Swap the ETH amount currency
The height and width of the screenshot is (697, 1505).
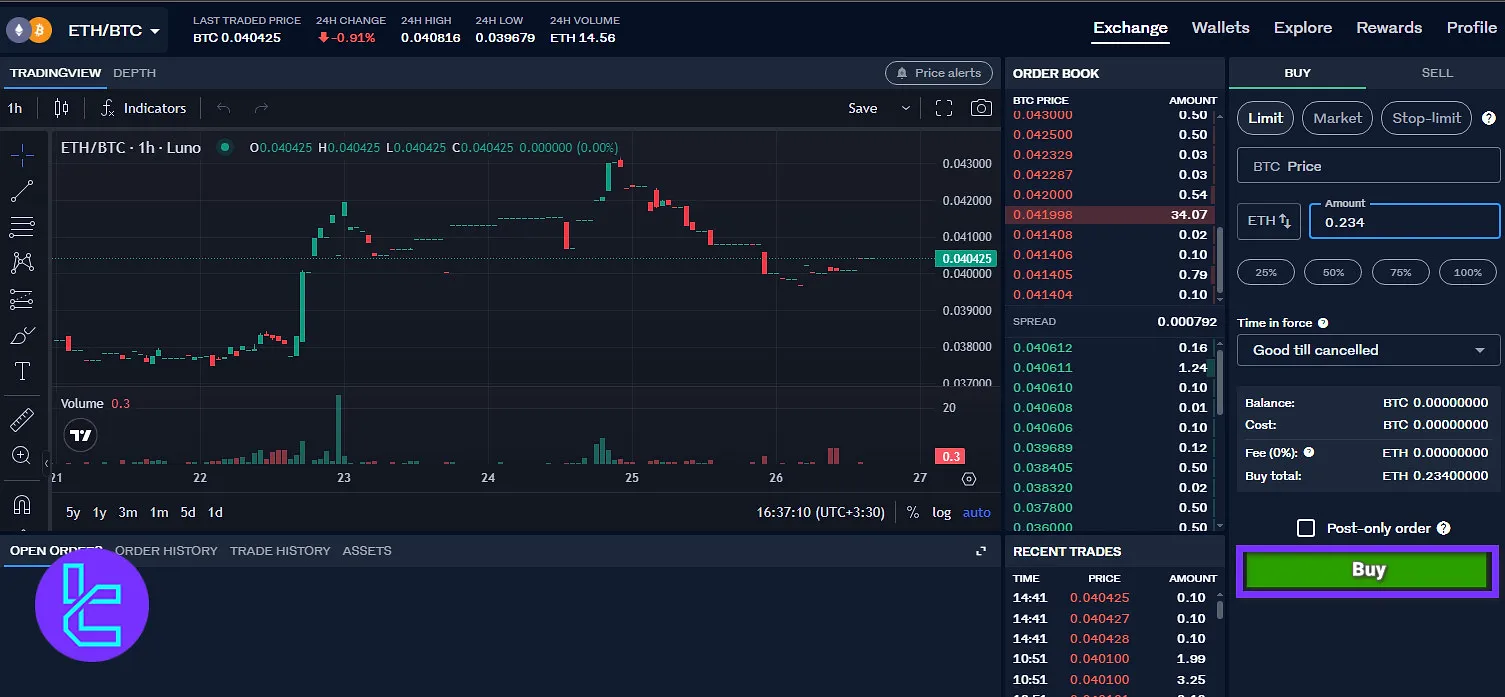click(1268, 221)
